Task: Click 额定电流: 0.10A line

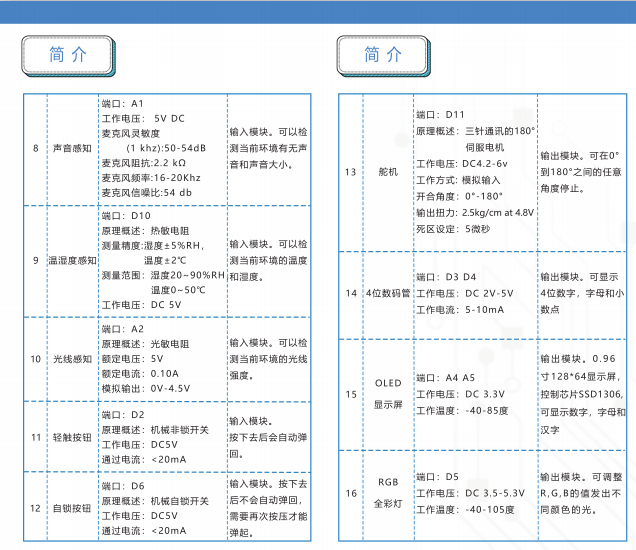Action: pyautogui.click(x=140, y=374)
